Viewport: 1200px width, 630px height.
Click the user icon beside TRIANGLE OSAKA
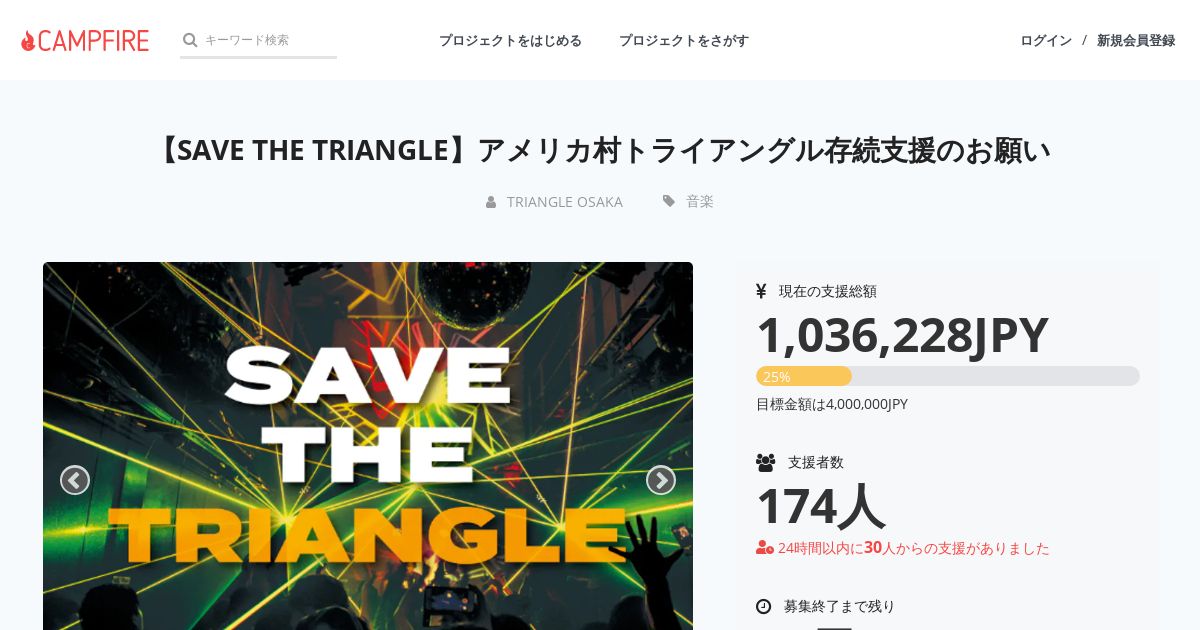click(x=491, y=202)
